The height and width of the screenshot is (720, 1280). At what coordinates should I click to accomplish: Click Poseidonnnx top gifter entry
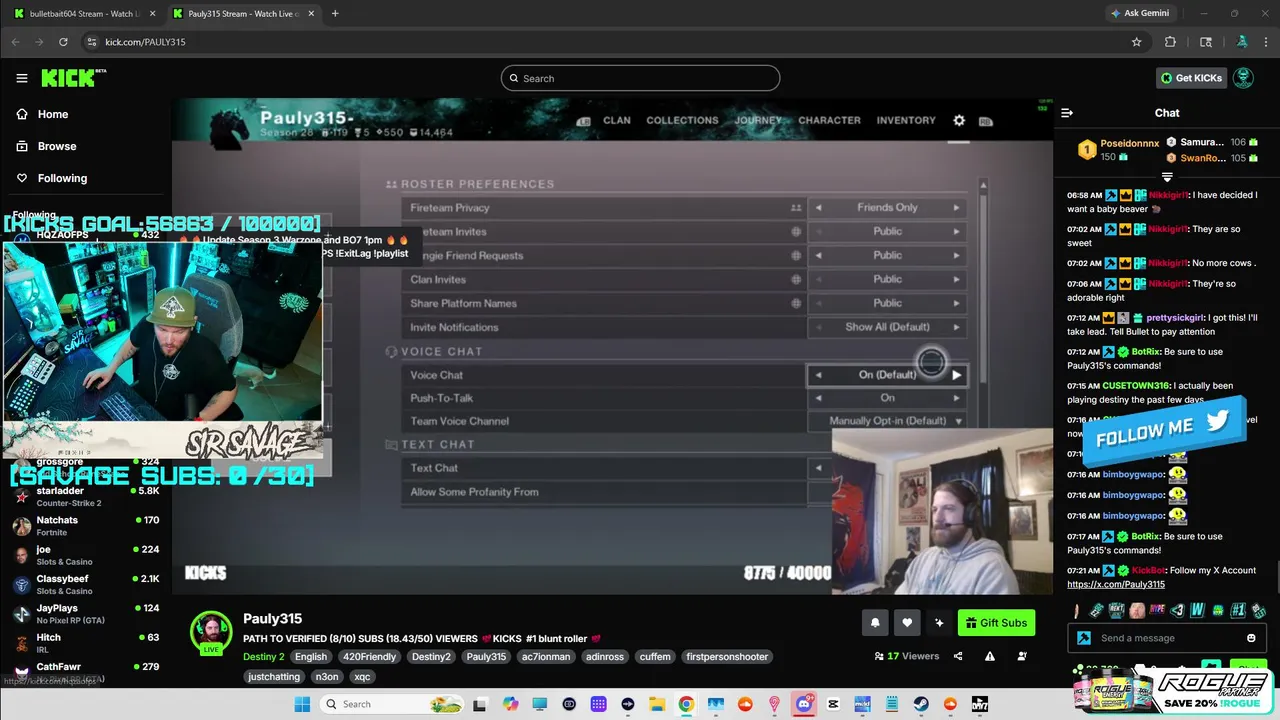pyautogui.click(x=1117, y=150)
